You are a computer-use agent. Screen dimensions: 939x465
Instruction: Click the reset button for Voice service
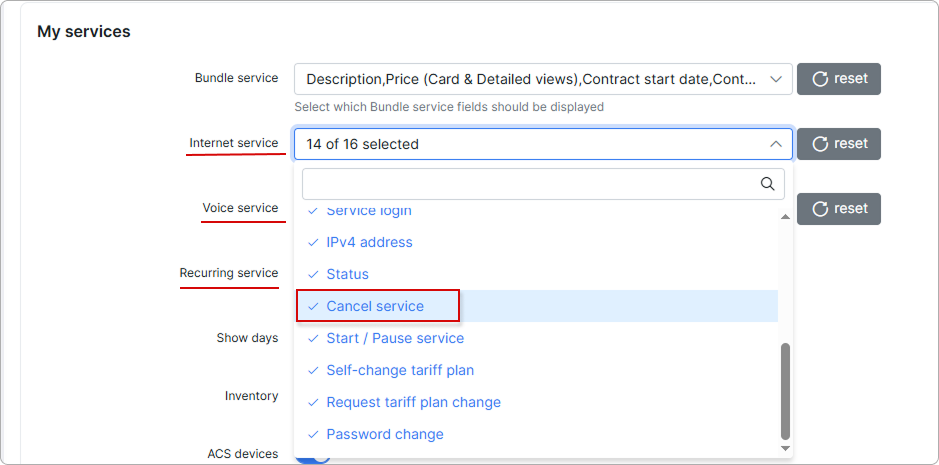[x=838, y=209]
